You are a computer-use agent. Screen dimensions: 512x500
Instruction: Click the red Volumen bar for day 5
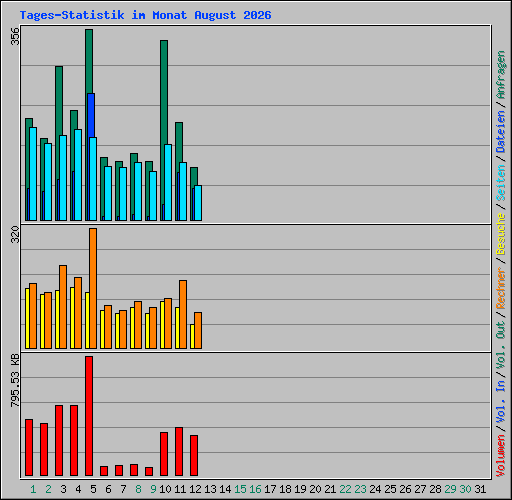(89, 416)
